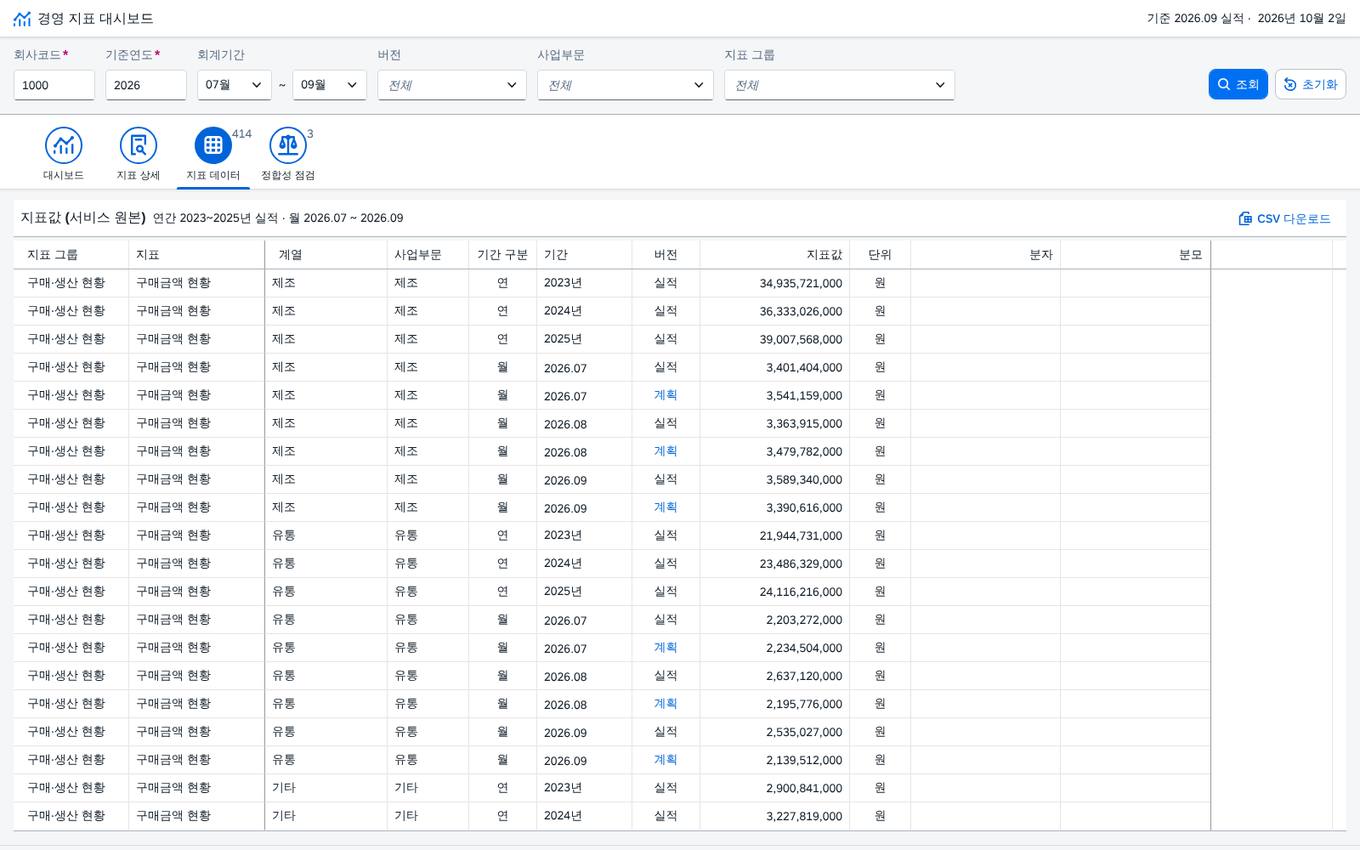Click the 지표 column header
This screenshot has width=1360, height=850.
click(x=196, y=255)
